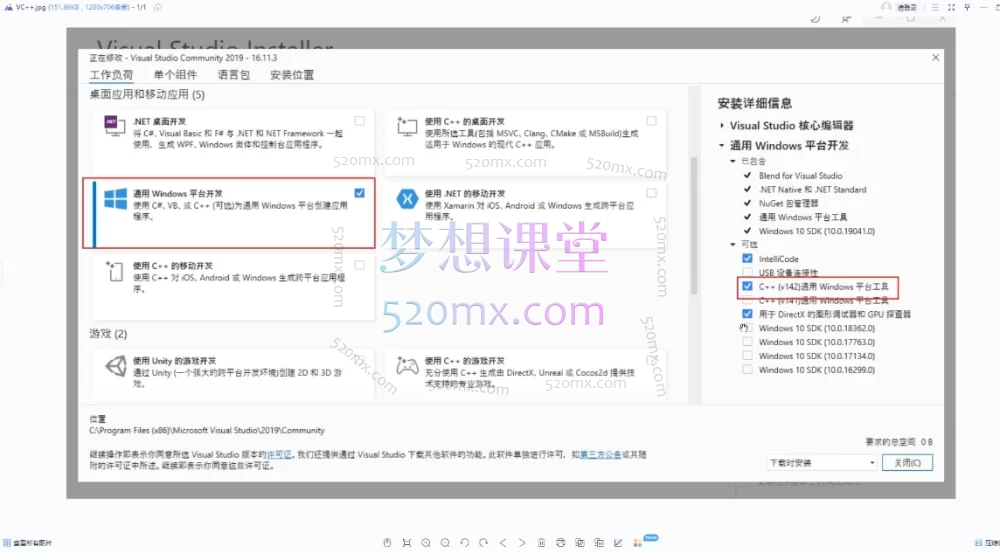The height and width of the screenshot is (553, 1000).
Task: Click the workloads list vertical scrollbar
Action: click(x=694, y=226)
